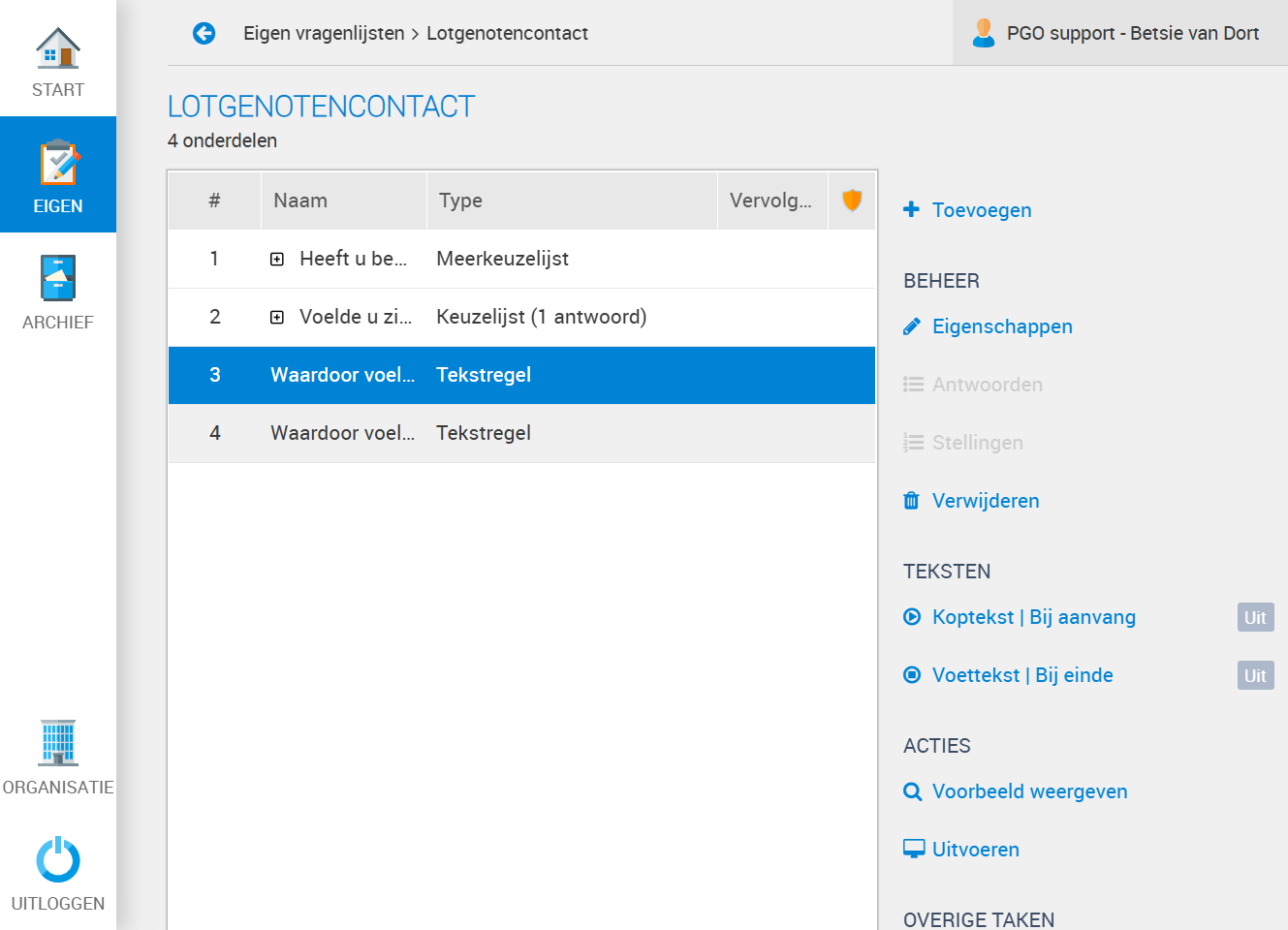Click the Uitvoeren link
This screenshot has height=930, width=1288.
[976, 850]
